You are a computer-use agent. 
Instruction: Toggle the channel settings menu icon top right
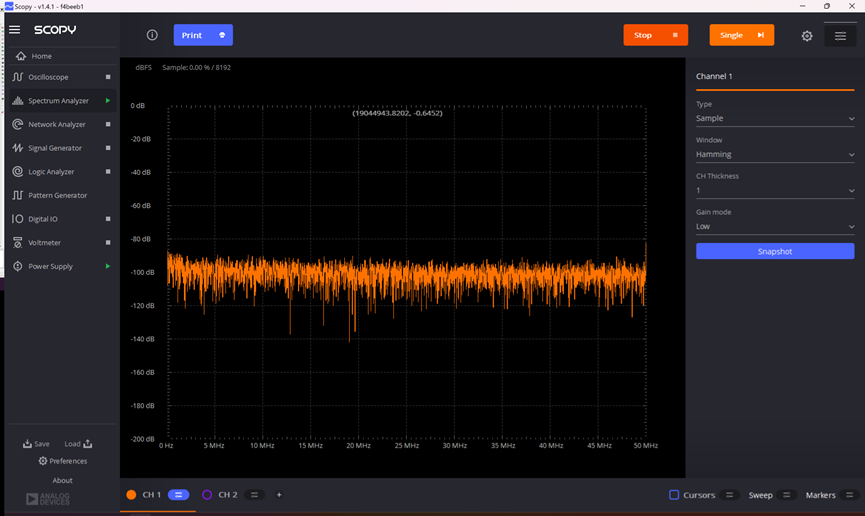click(840, 36)
